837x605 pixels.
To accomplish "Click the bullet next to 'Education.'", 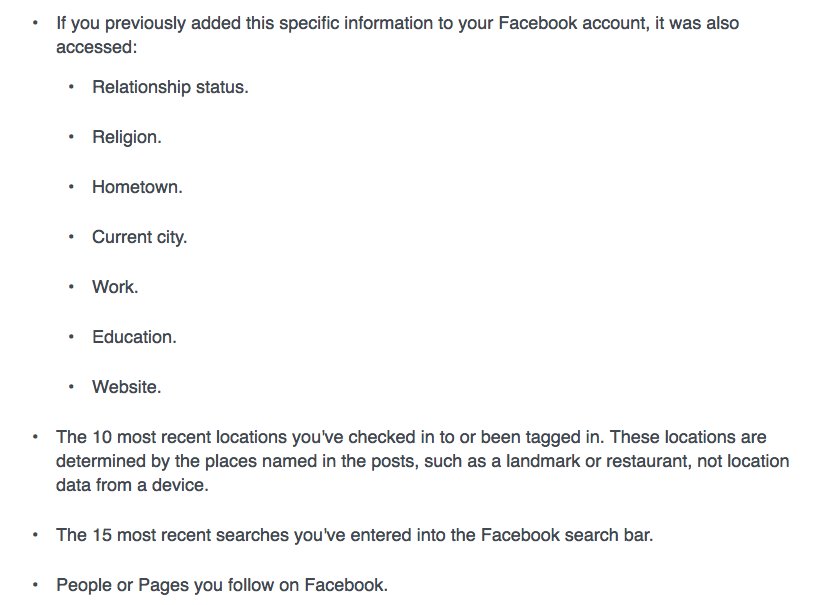I will [71, 338].
